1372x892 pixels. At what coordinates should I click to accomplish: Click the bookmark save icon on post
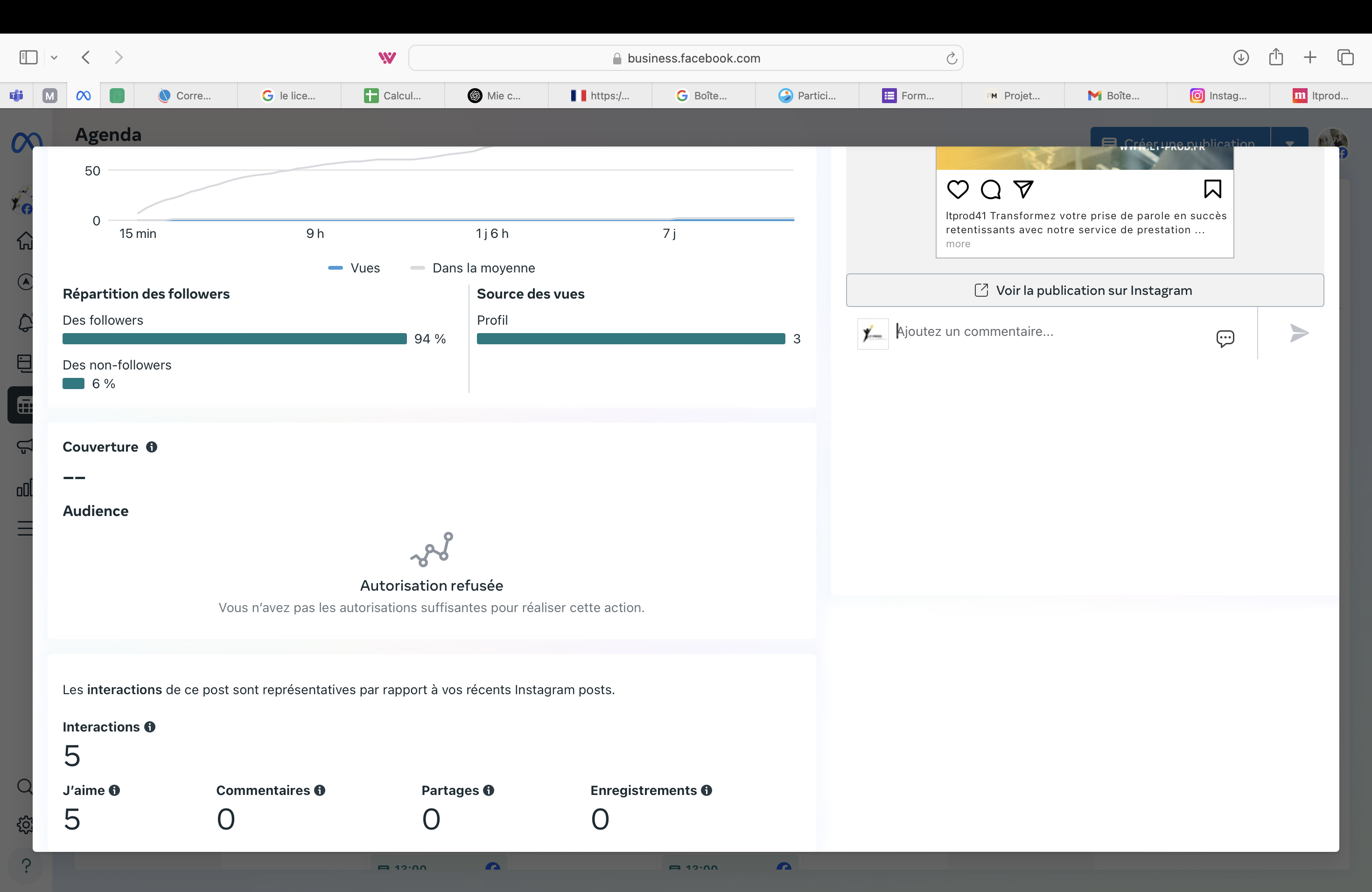coord(1212,189)
